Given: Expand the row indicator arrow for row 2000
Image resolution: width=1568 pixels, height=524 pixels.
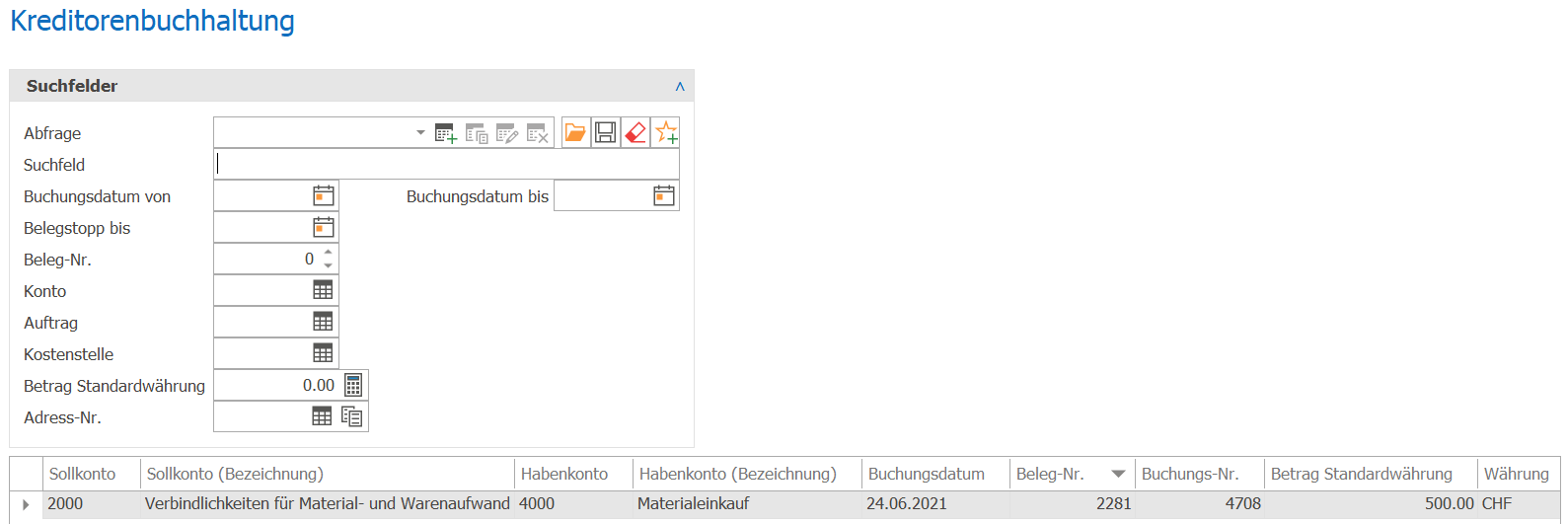Looking at the screenshot, I should 26,504.
